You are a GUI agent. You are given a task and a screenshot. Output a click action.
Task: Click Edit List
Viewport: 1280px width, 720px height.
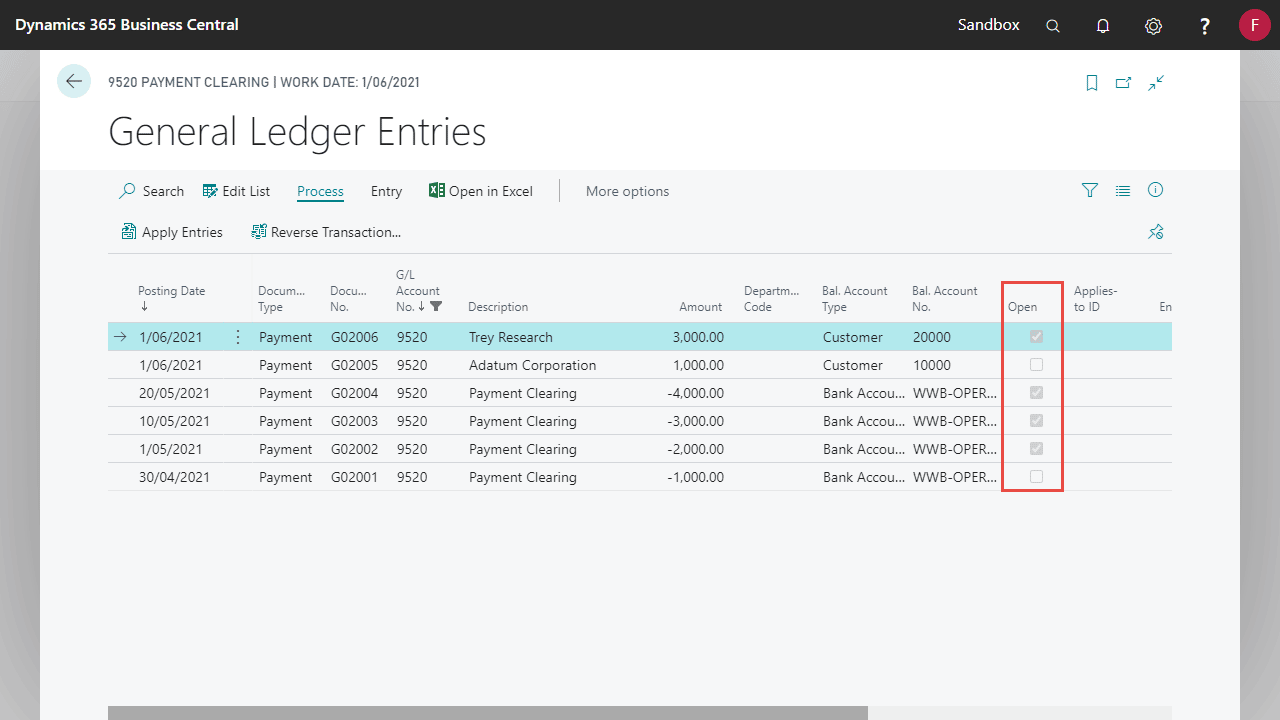(x=236, y=191)
